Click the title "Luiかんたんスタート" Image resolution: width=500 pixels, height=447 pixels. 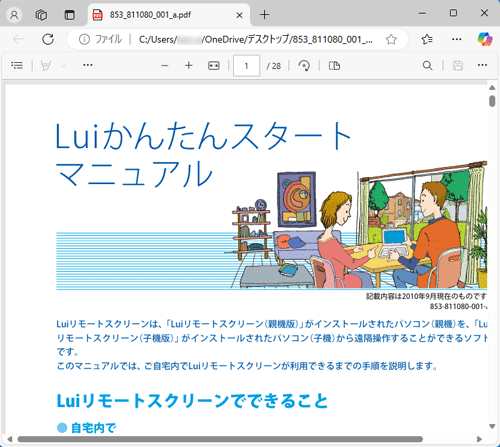click(x=203, y=136)
